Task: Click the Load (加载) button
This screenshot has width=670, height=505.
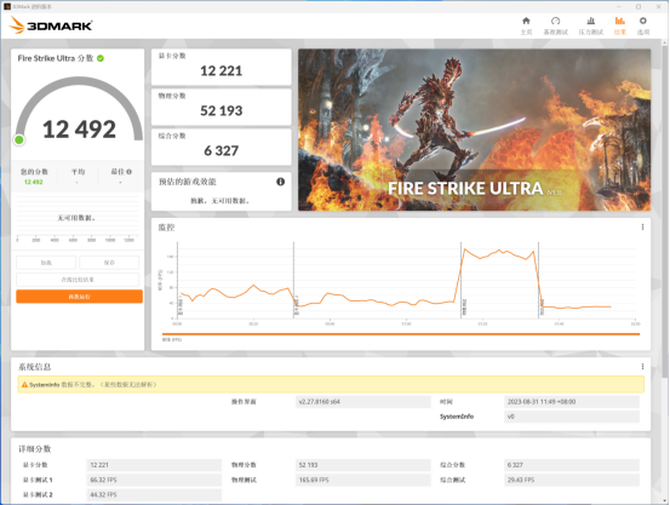Action: coord(46,262)
